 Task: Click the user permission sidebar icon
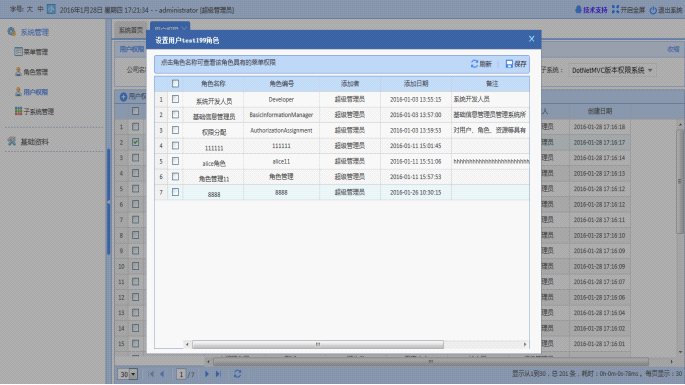click(18, 91)
